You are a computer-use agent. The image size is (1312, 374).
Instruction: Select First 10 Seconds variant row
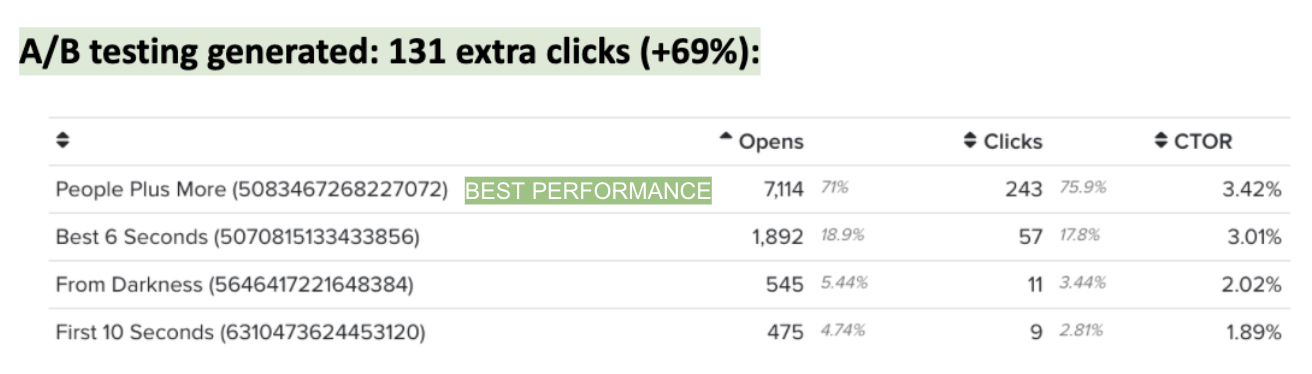668,332
